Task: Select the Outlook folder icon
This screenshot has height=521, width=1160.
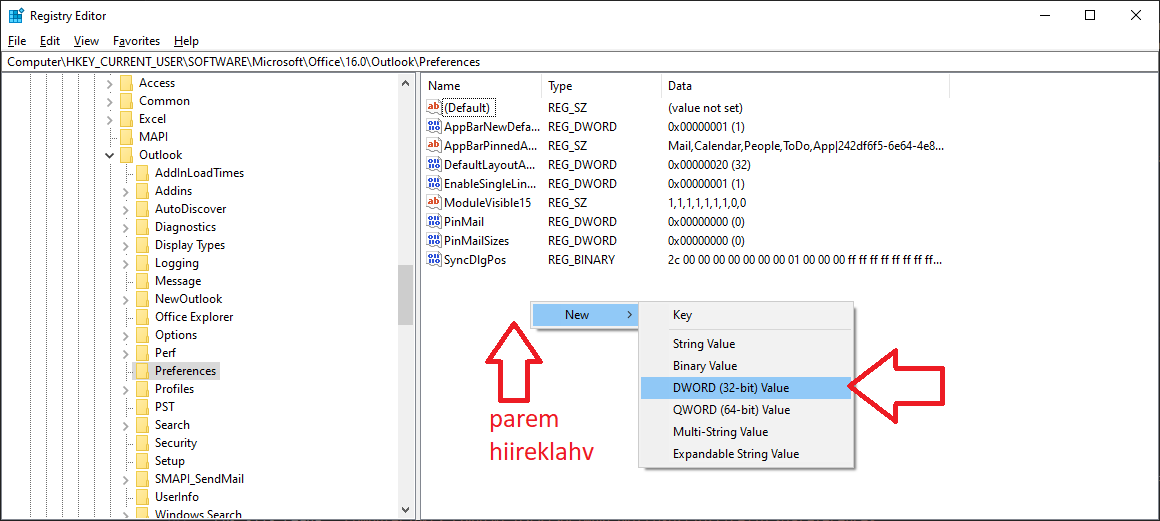Action: click(x=127, y=155)
